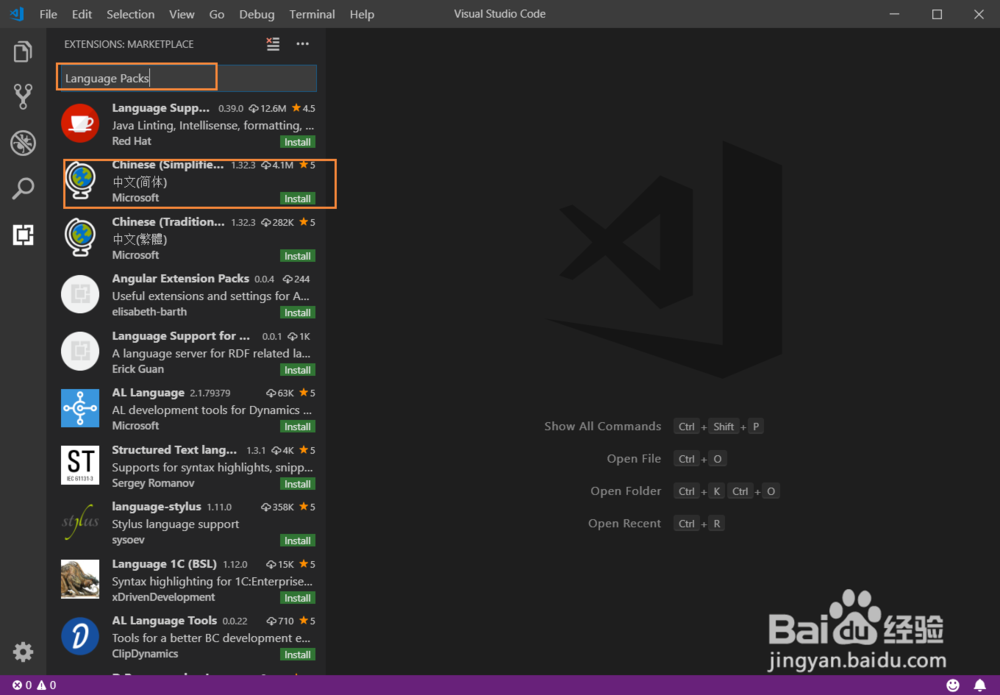Open the View menu

[x=182, y=14]
